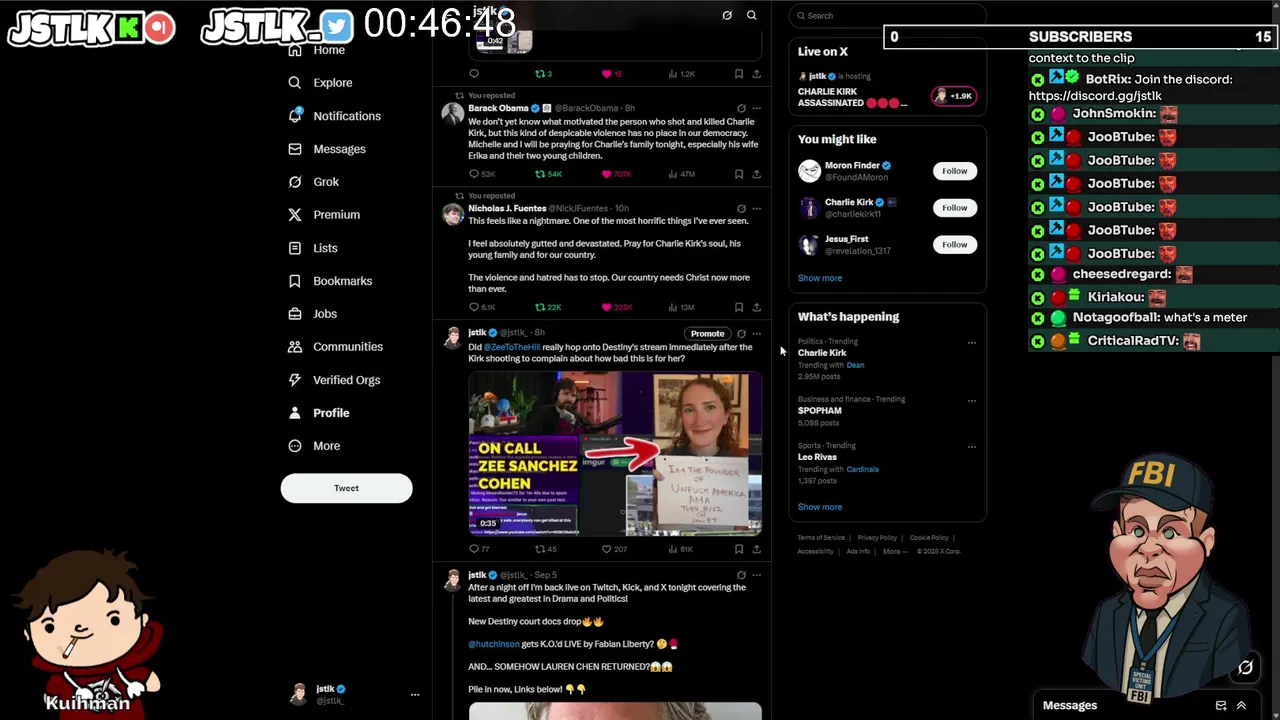Like the jstlk post with 207 likes
Viewport: 1280px width, 720px height.
click(x=606, y=549)
